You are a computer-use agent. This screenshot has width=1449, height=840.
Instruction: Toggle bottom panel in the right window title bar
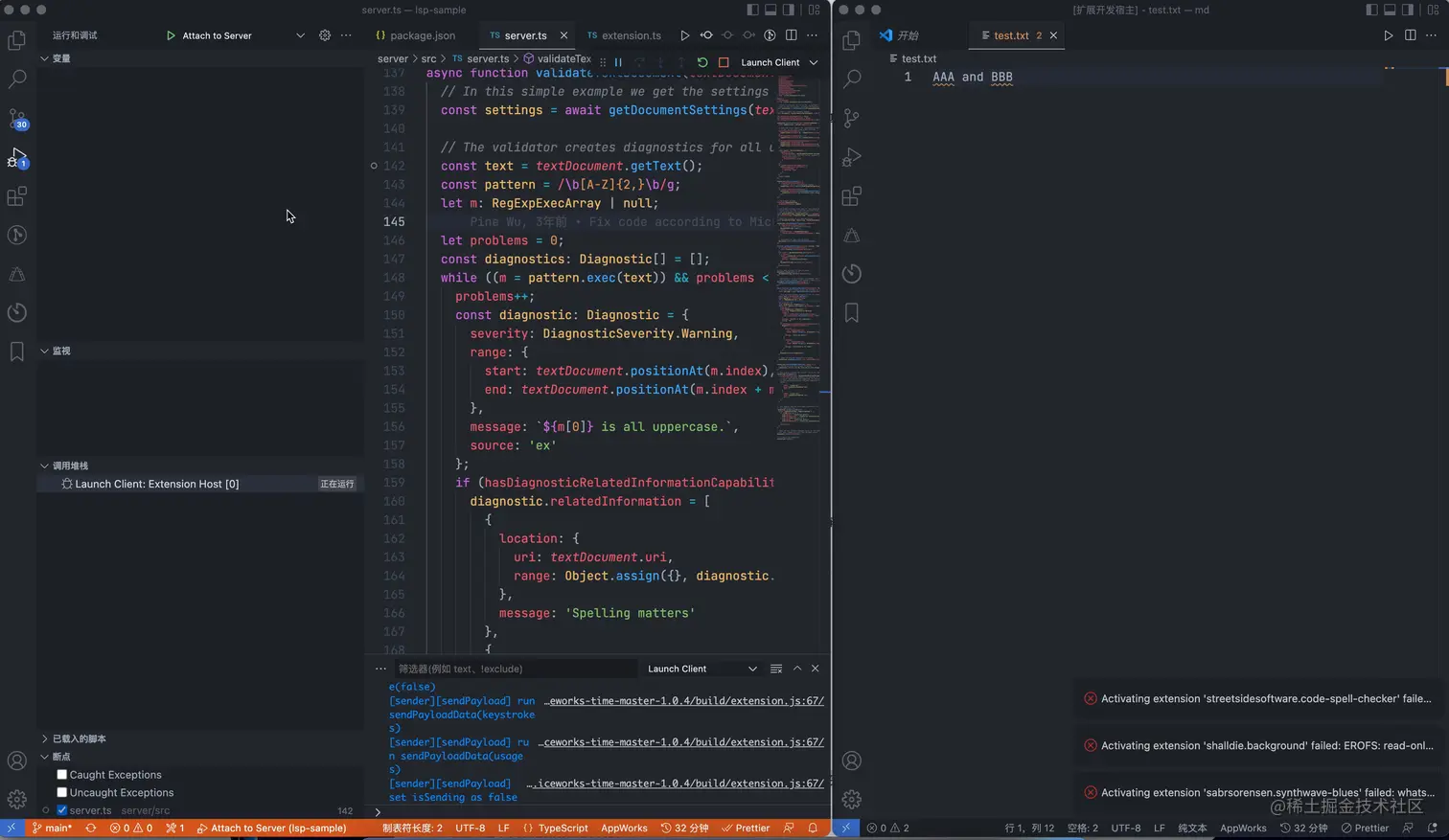click(x=1390, y=10)
